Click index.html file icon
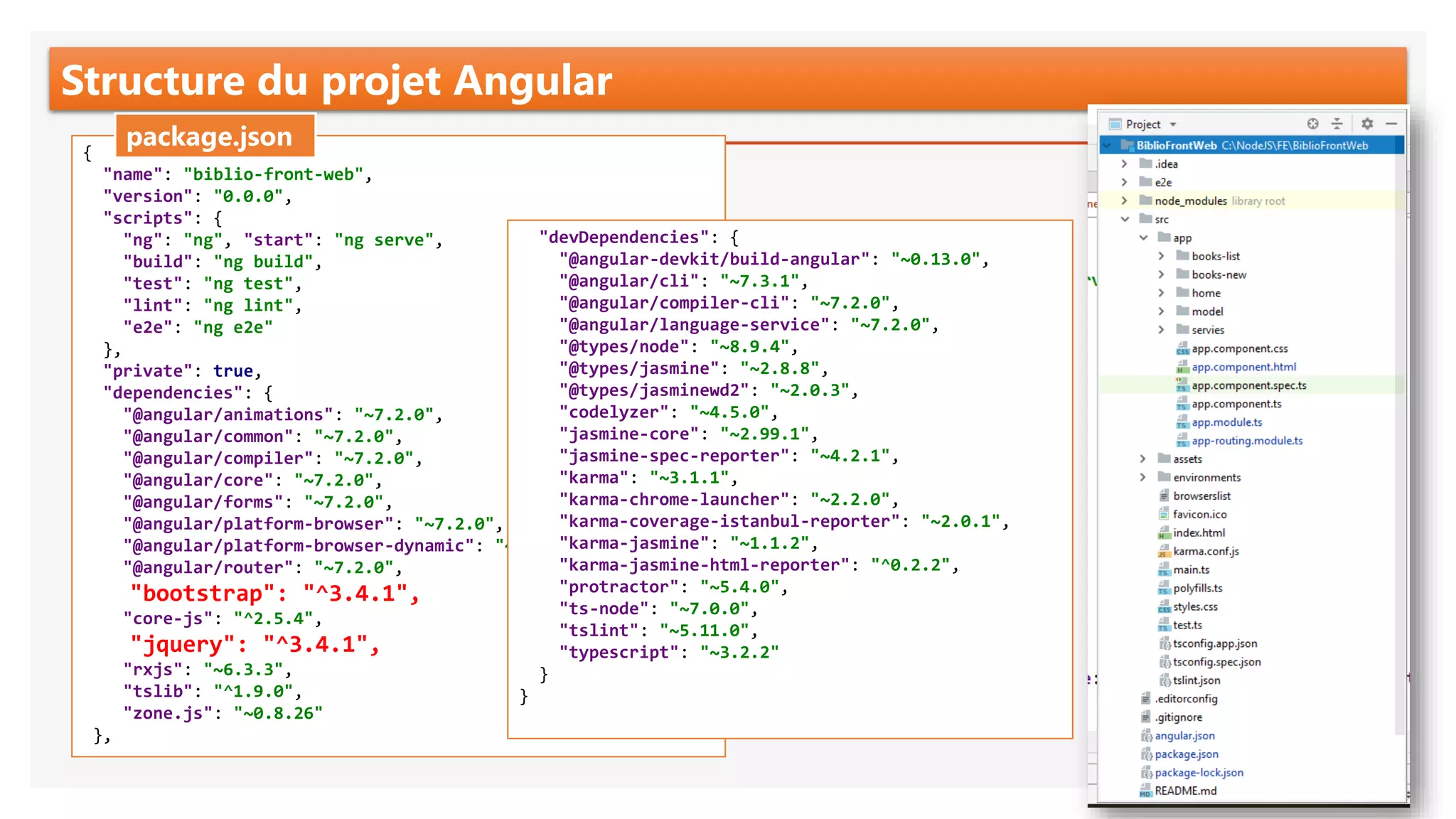 pos(1164,533)
